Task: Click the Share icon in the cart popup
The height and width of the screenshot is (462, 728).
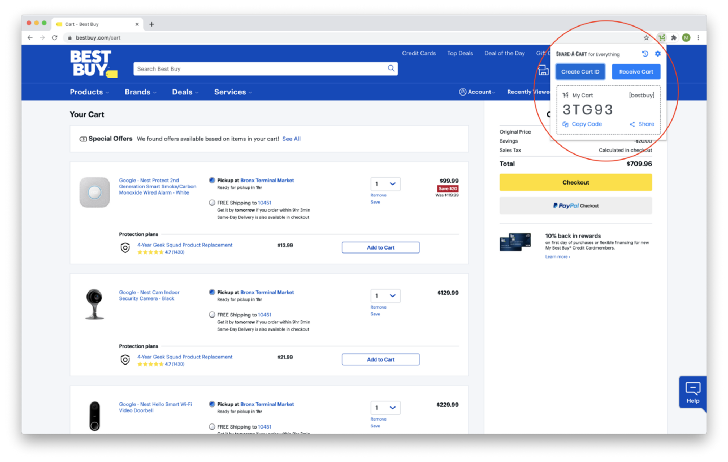Action: coord(632,124)
